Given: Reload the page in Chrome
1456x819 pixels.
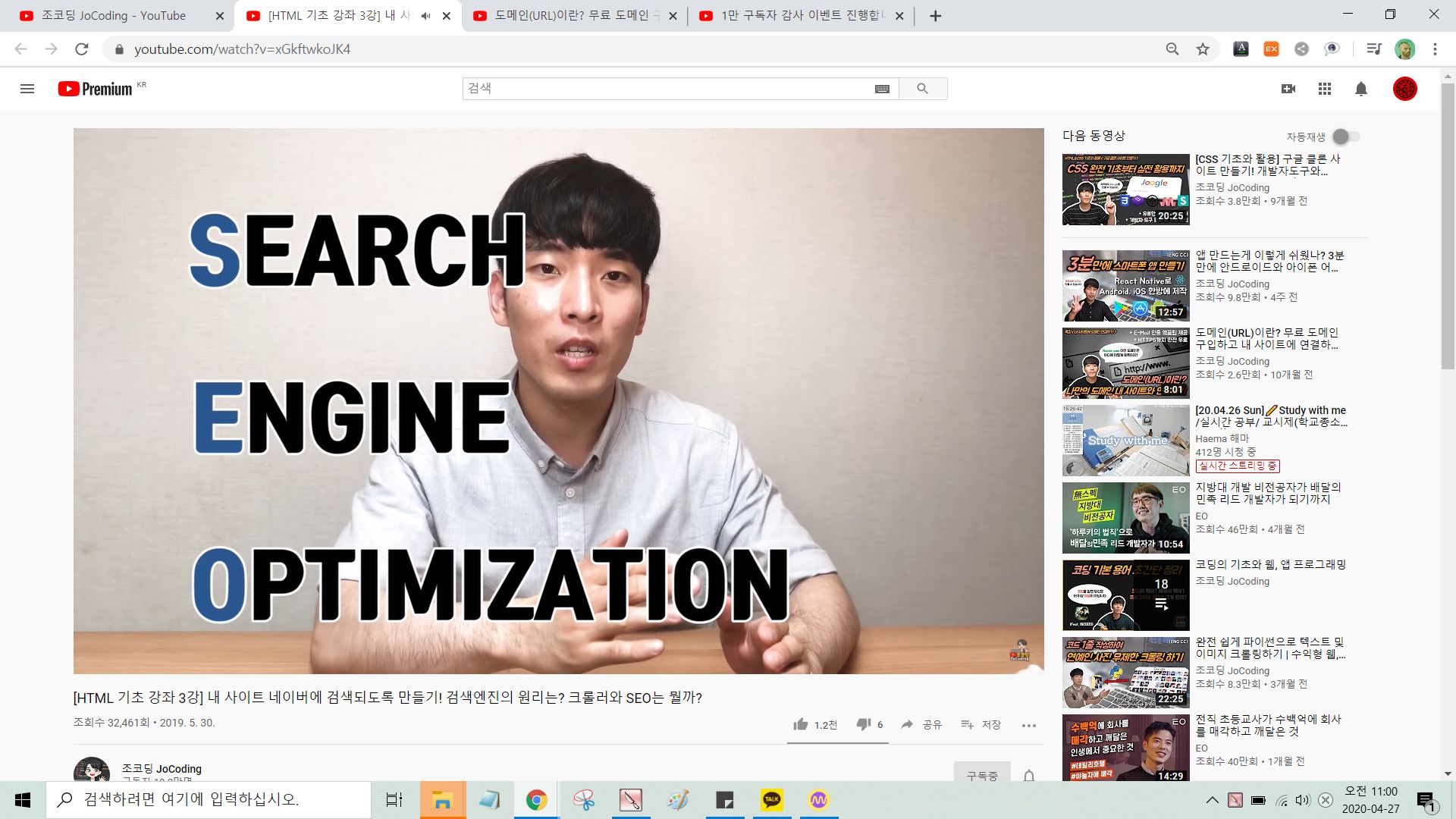Looking at the screenshot, I should (x=81, y=49).
